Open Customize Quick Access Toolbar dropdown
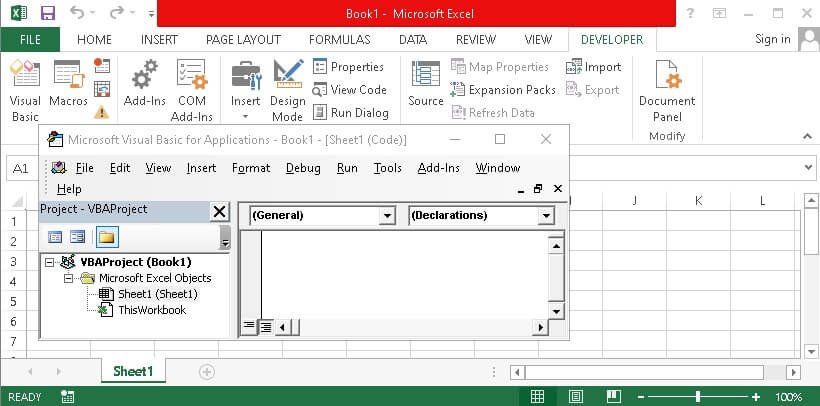The width and height of the screenshot is (820, 406). click(151, 14)
